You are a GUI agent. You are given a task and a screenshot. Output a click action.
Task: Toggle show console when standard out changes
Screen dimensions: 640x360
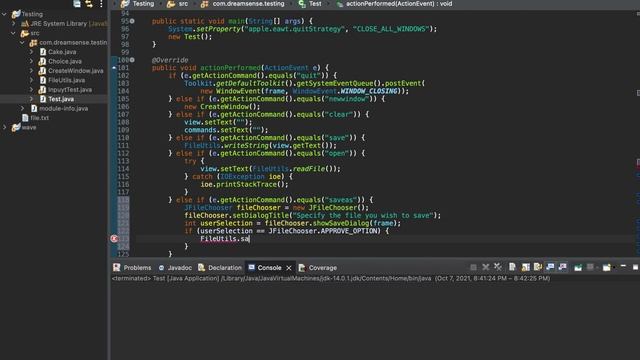[x=550, y=267]
